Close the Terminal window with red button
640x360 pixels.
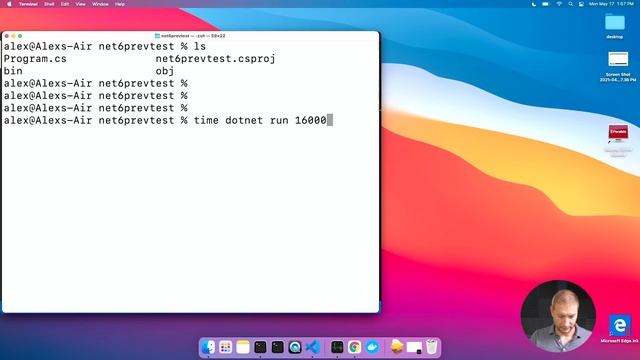point(7,36)
